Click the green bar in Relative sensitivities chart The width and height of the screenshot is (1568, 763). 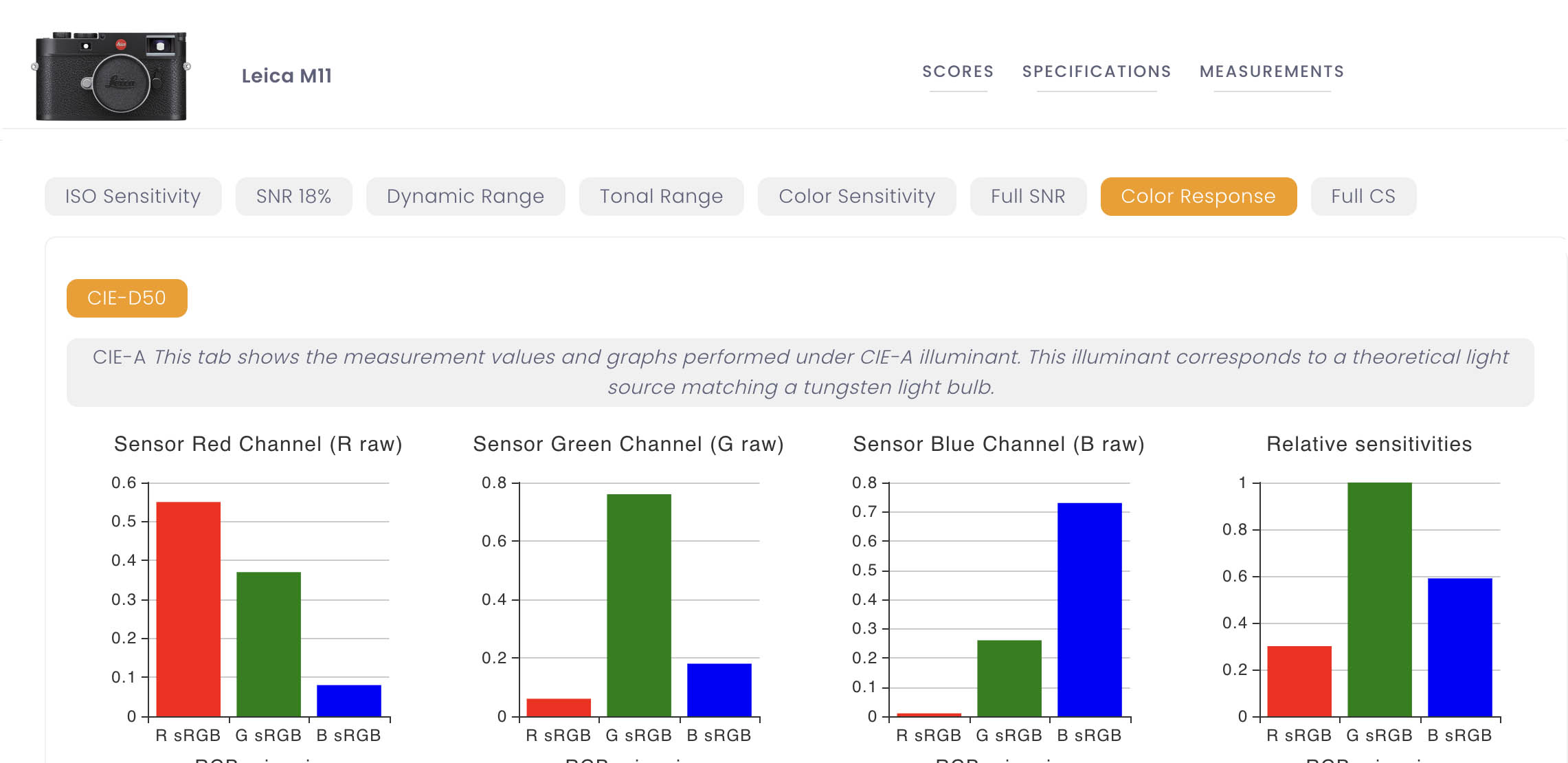coord(1380,599)
